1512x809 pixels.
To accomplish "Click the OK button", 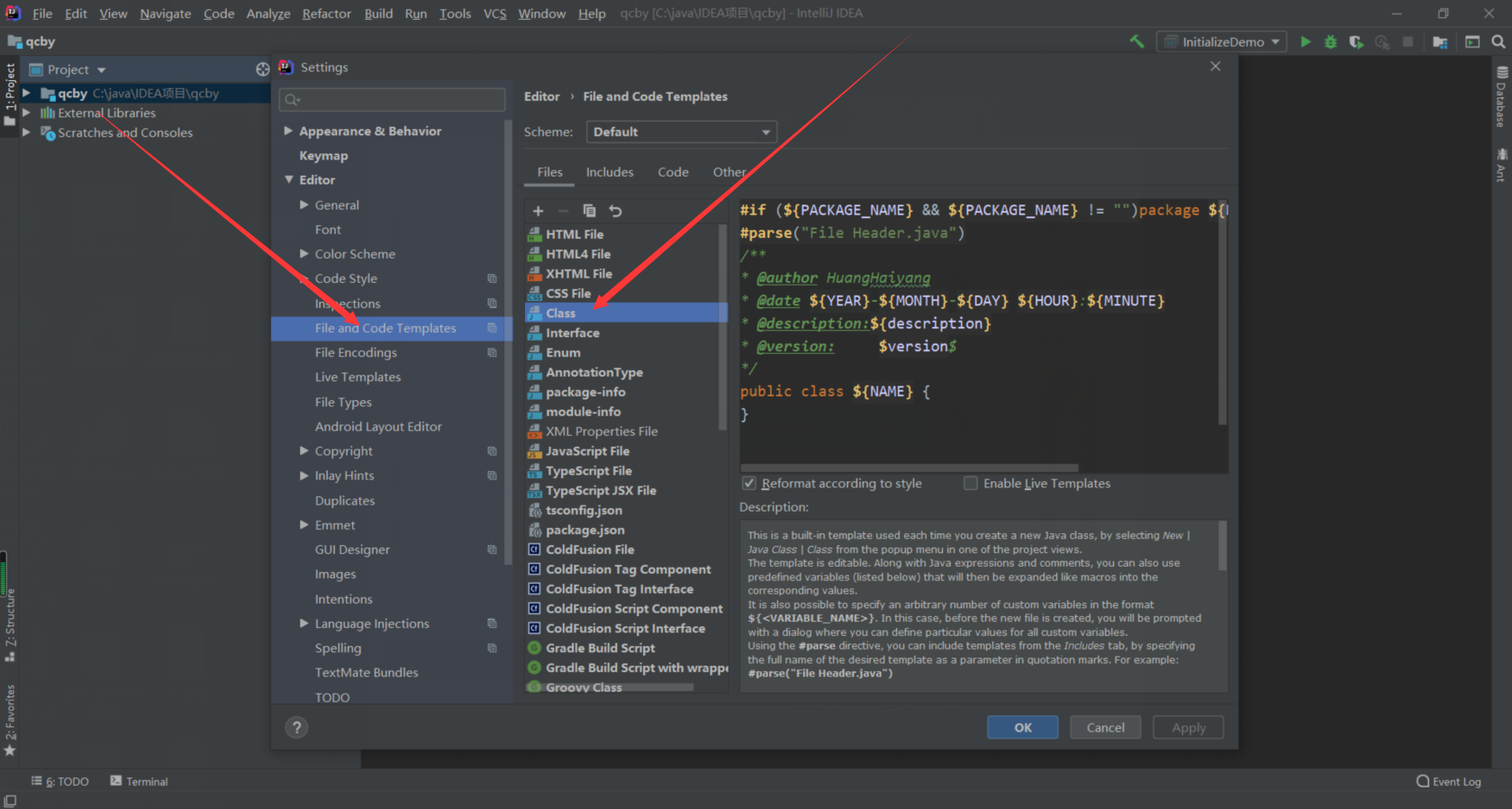I will coord(1022,727).
